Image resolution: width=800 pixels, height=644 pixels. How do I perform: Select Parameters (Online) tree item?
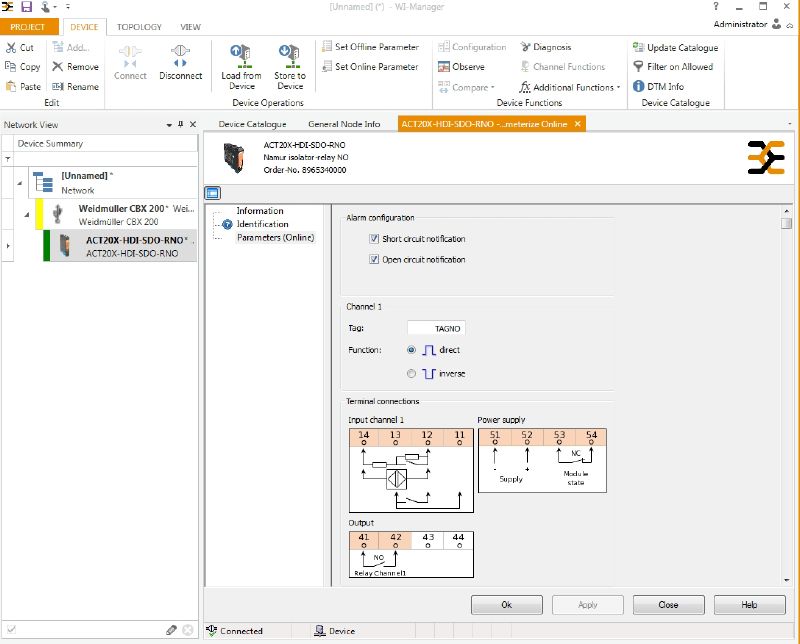coord(276,237)
